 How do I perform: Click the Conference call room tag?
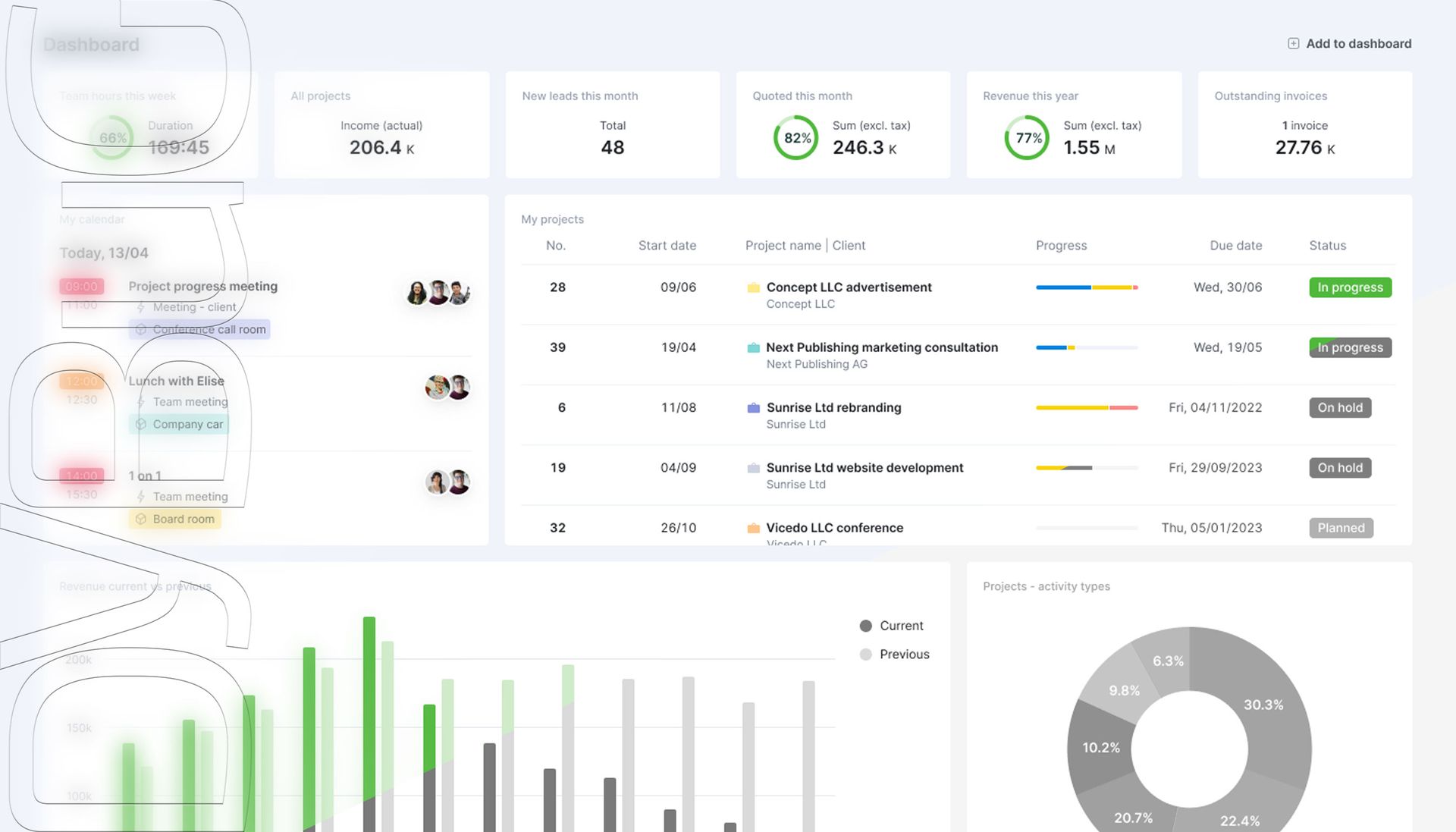click(199, 330)
